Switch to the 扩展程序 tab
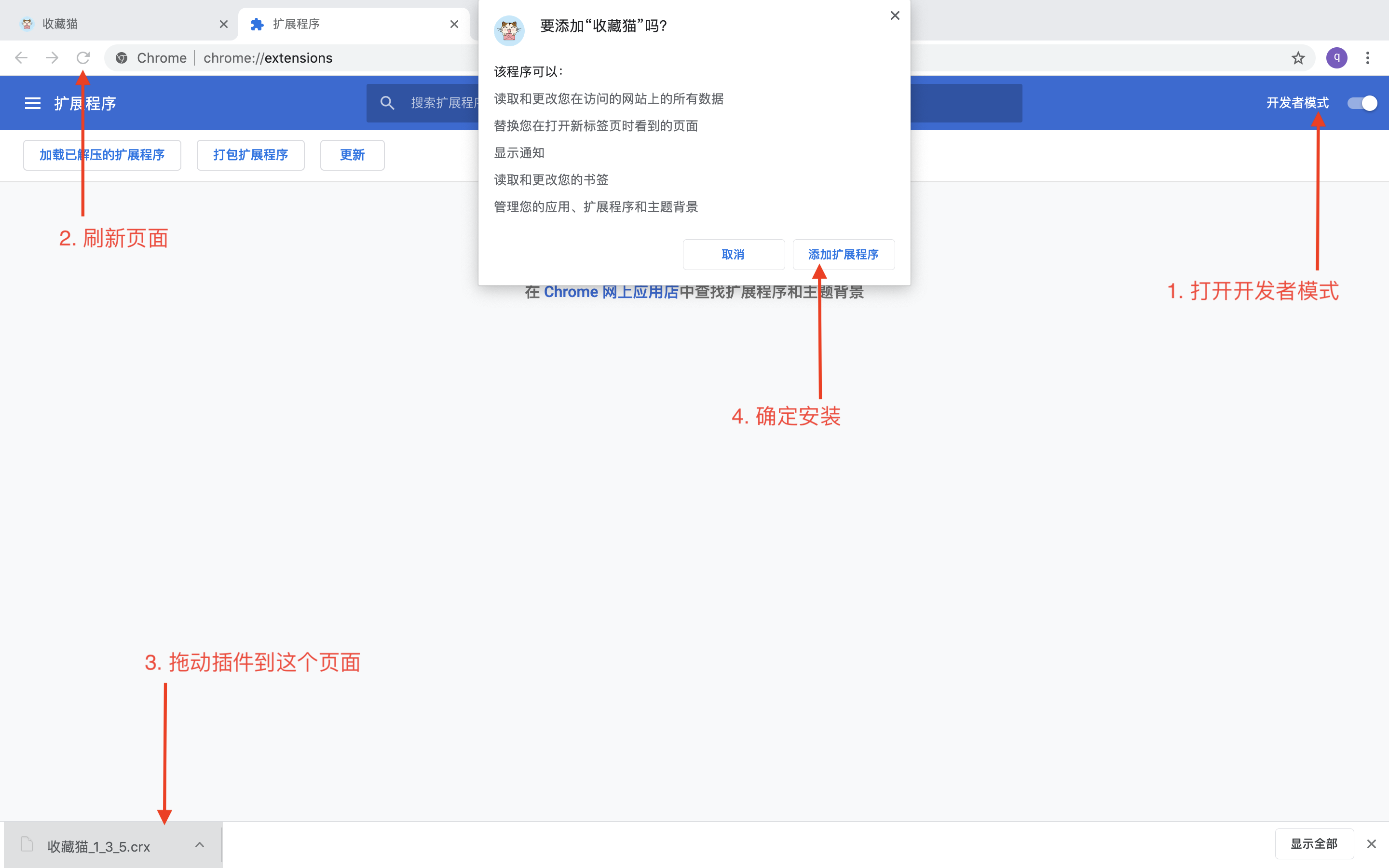Viewport: 1389px width, 868px height. pyautogui.click(x=354, y=24)
